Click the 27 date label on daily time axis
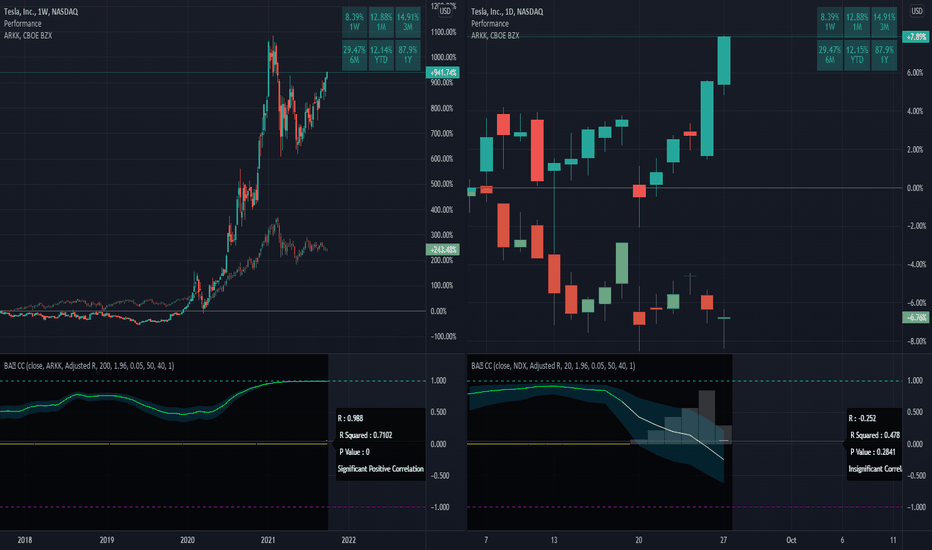The width and height of the screenshot is (932, 550). 723,540
